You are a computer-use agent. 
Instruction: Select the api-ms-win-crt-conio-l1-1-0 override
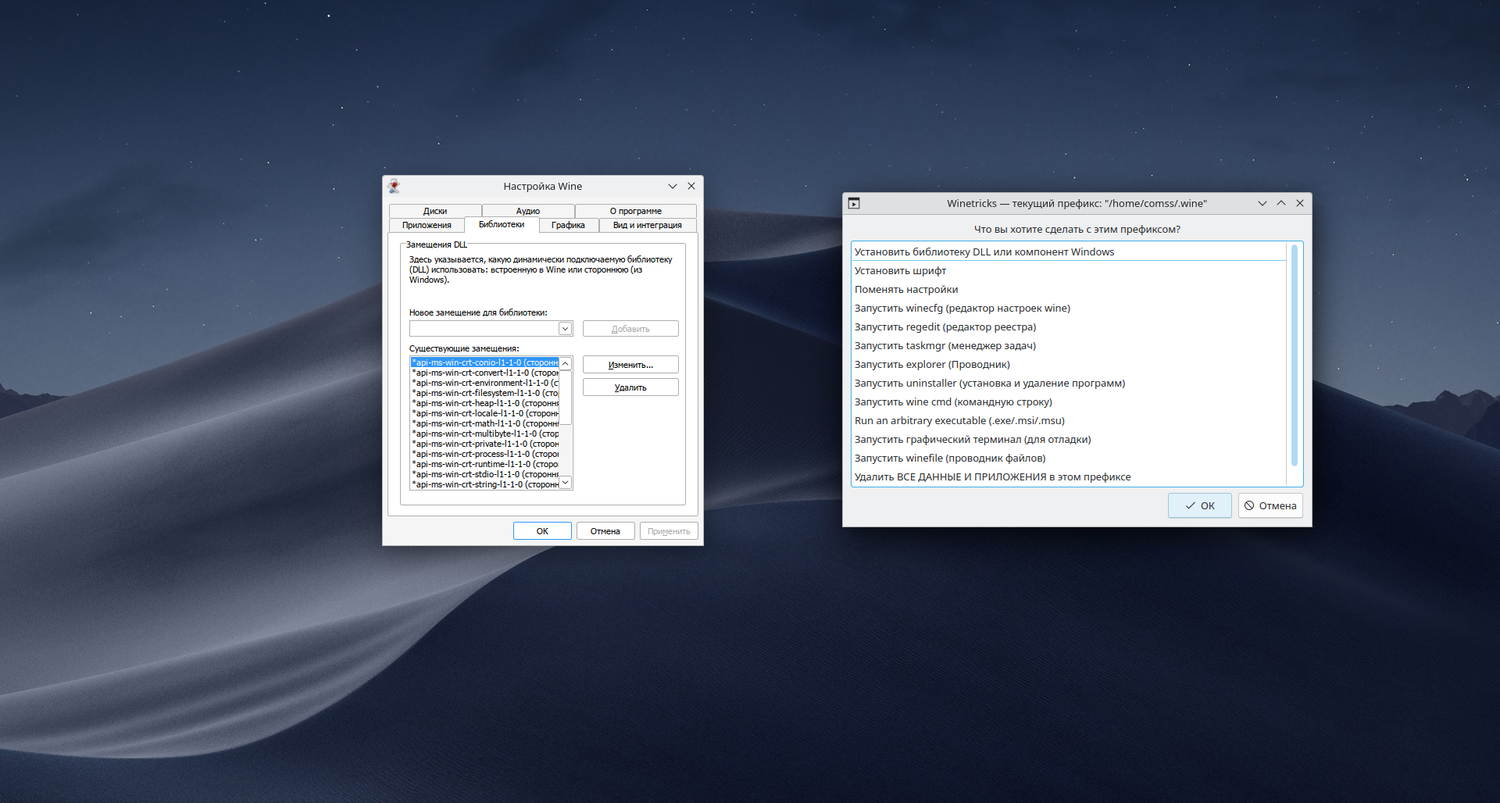(484, 363)
